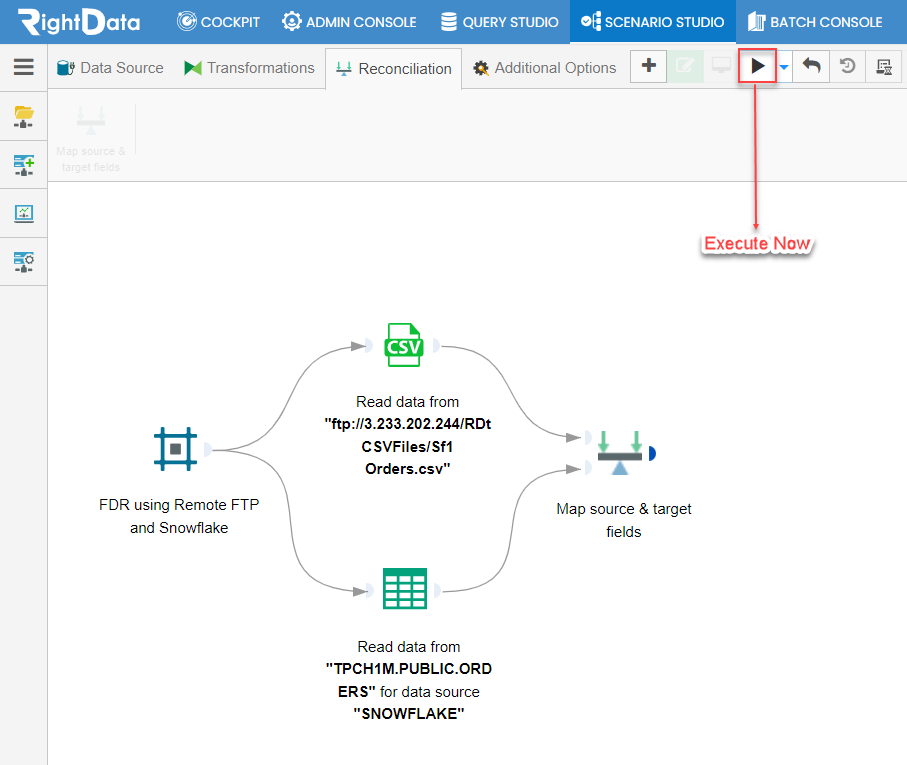Image resolution: width=907 pixels, height=765 pixels.
Task: Click the undo back arrow button
Action: click(811, 66)
